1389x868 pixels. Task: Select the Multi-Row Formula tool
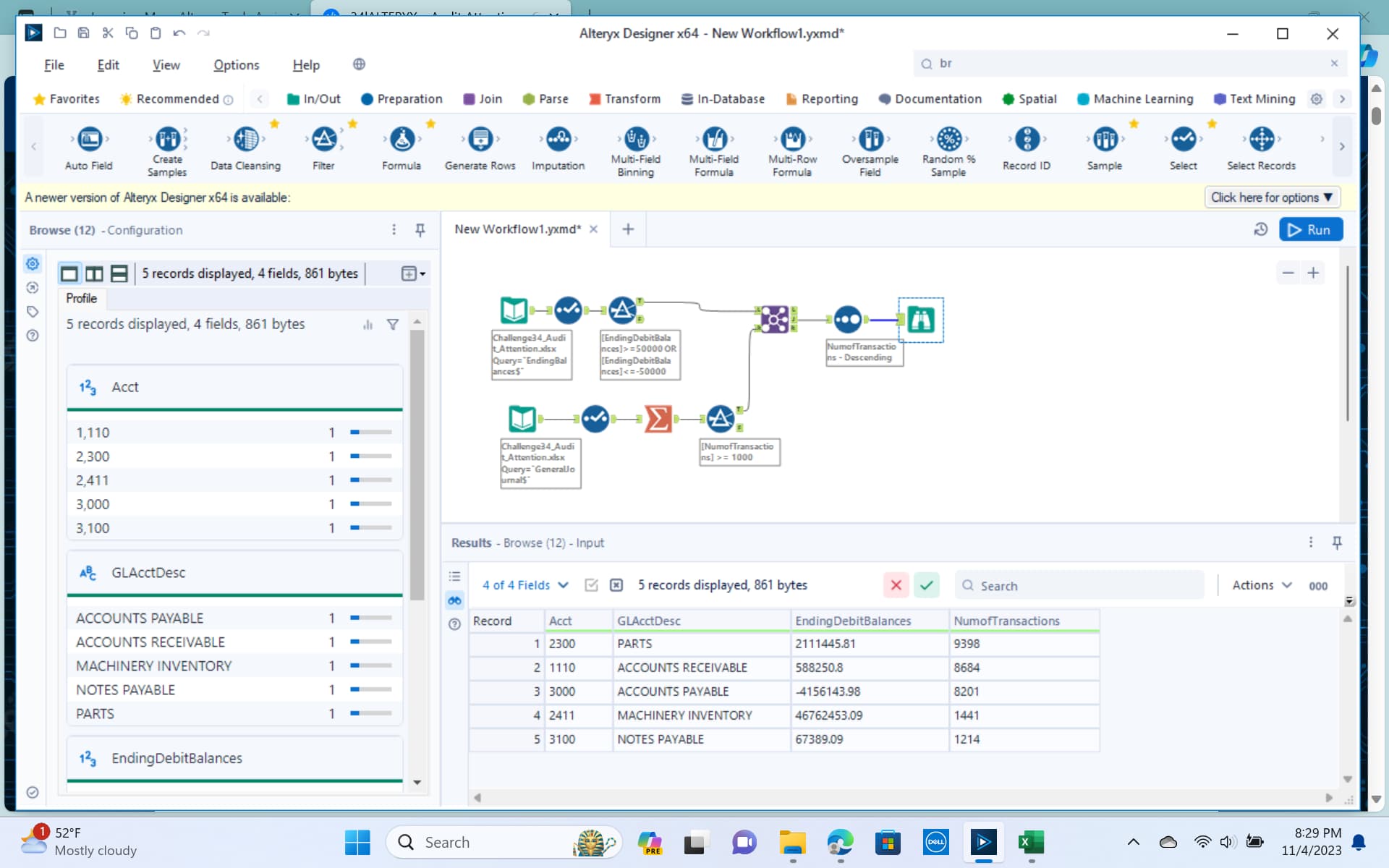pyautogui.click(x=792, y=152)
